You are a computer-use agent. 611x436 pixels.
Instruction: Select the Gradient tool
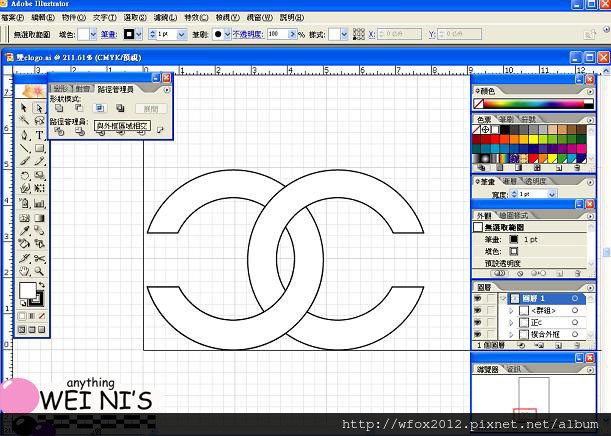(x=39, y=218)
